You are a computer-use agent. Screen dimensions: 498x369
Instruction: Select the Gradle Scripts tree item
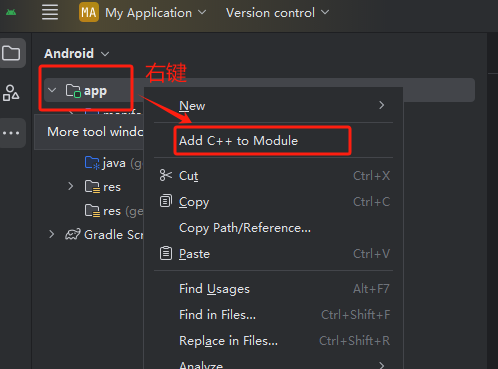click(104, 234)
